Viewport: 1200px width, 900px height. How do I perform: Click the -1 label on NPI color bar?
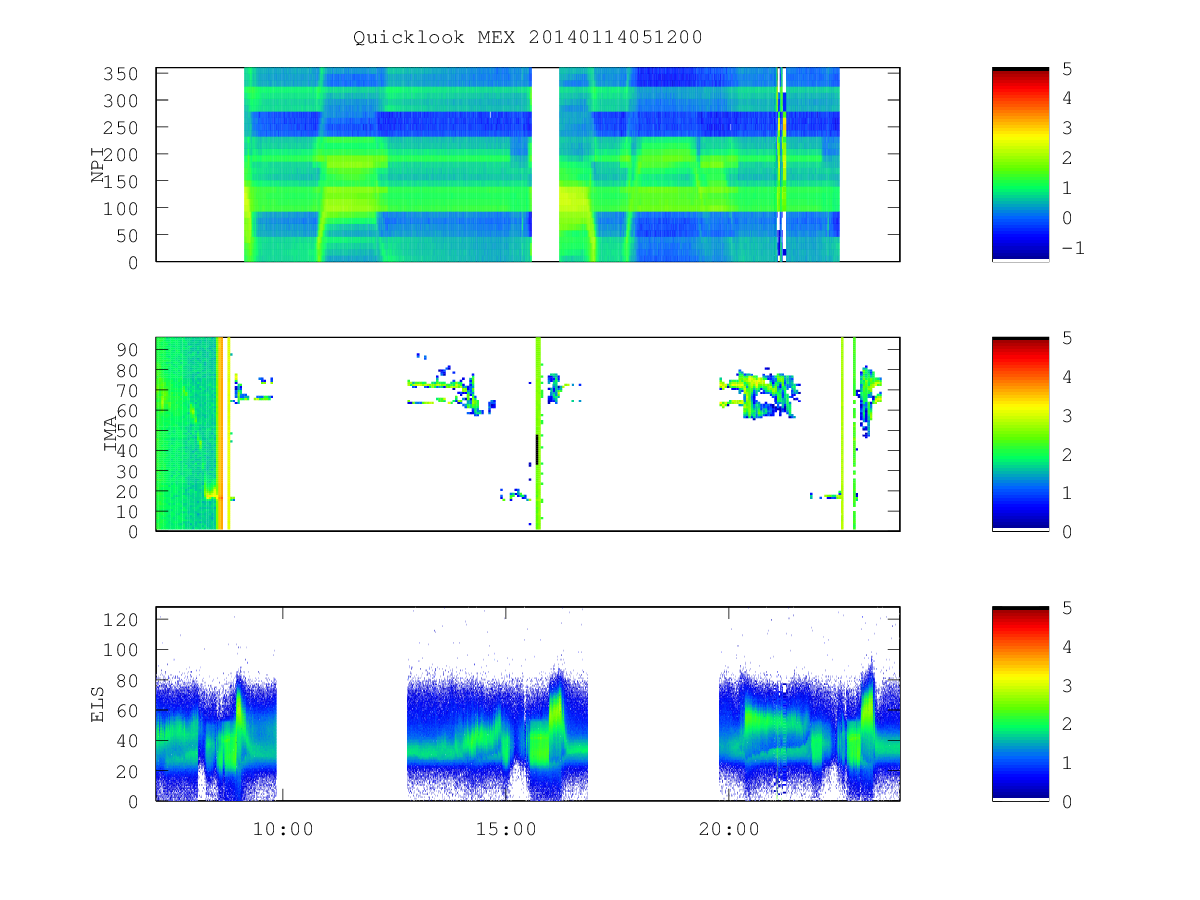(1072, 248)
